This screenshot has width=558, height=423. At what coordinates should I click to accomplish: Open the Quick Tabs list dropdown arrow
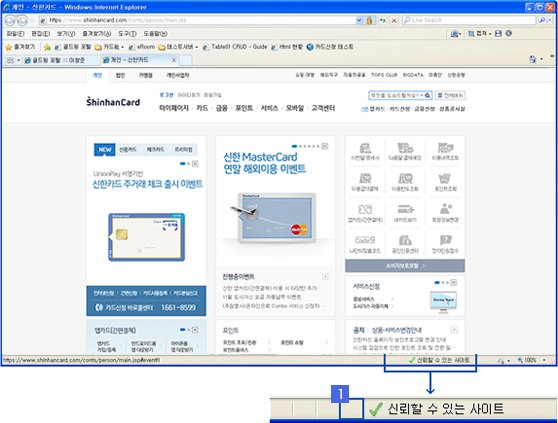[19, 60]
